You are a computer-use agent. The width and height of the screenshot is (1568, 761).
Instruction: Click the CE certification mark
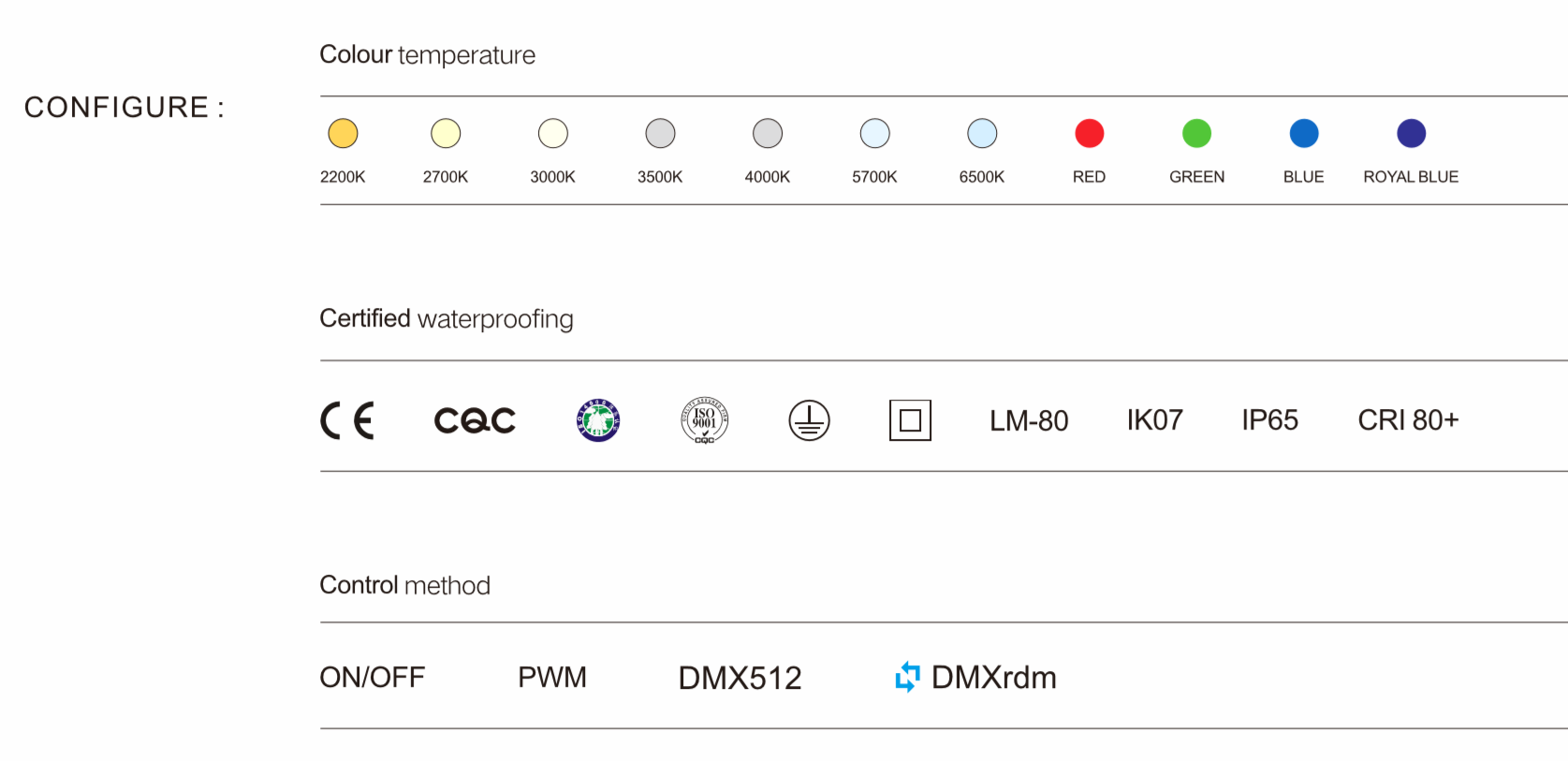[347, 420]
